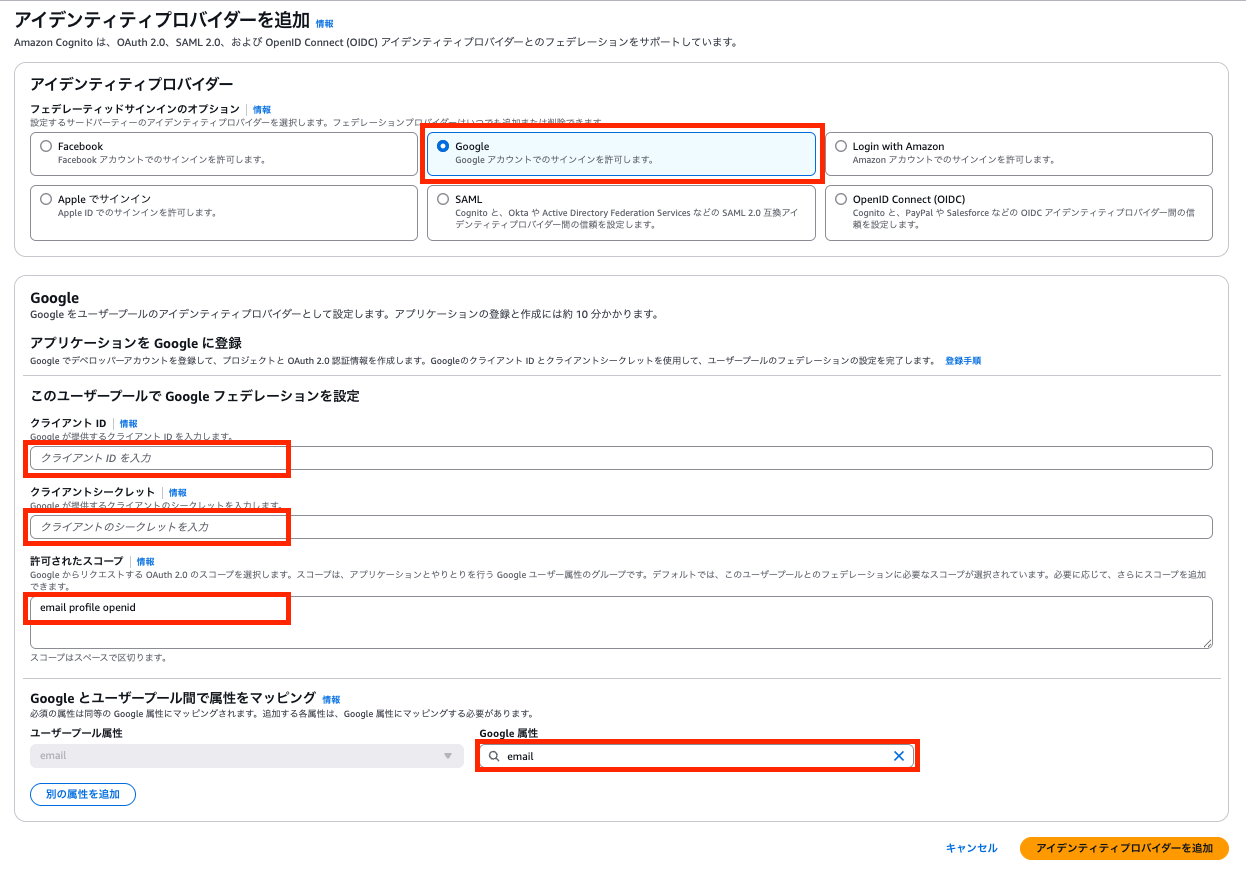Click キャンセル to abort setup
Viewport: 1246px width, 873px height.
click(970, 847)
